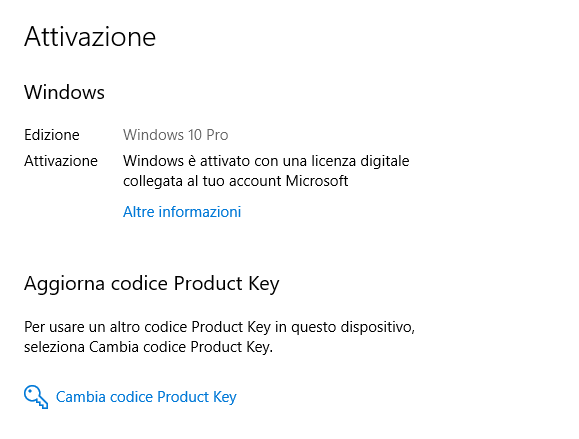Select the Cambia codice Product Key link text
Viewport: 579px width, 439px height.
[x=146, y=397]
